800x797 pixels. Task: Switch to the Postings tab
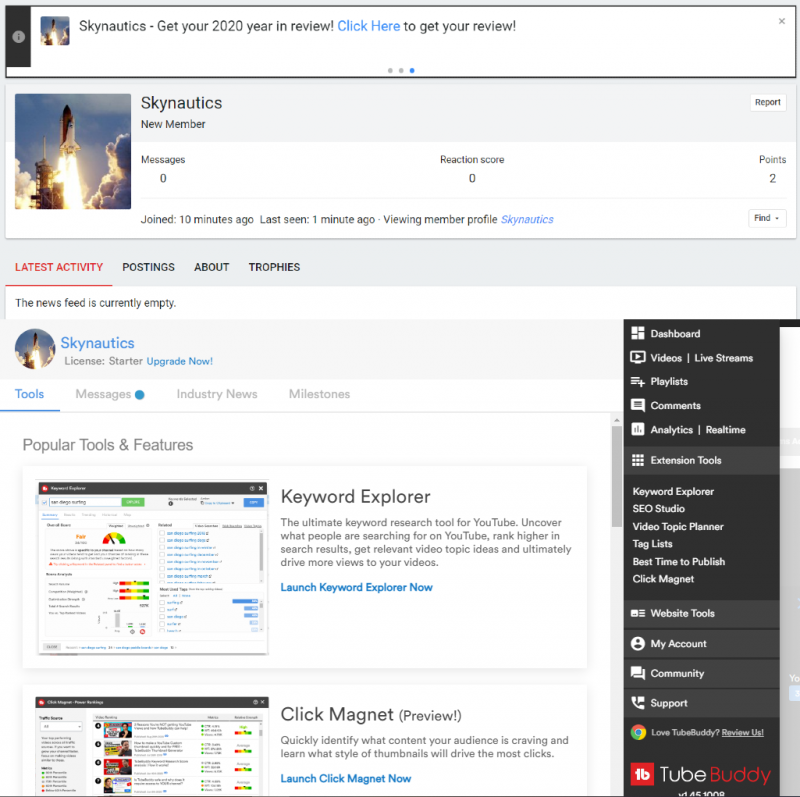pos(148,267)
